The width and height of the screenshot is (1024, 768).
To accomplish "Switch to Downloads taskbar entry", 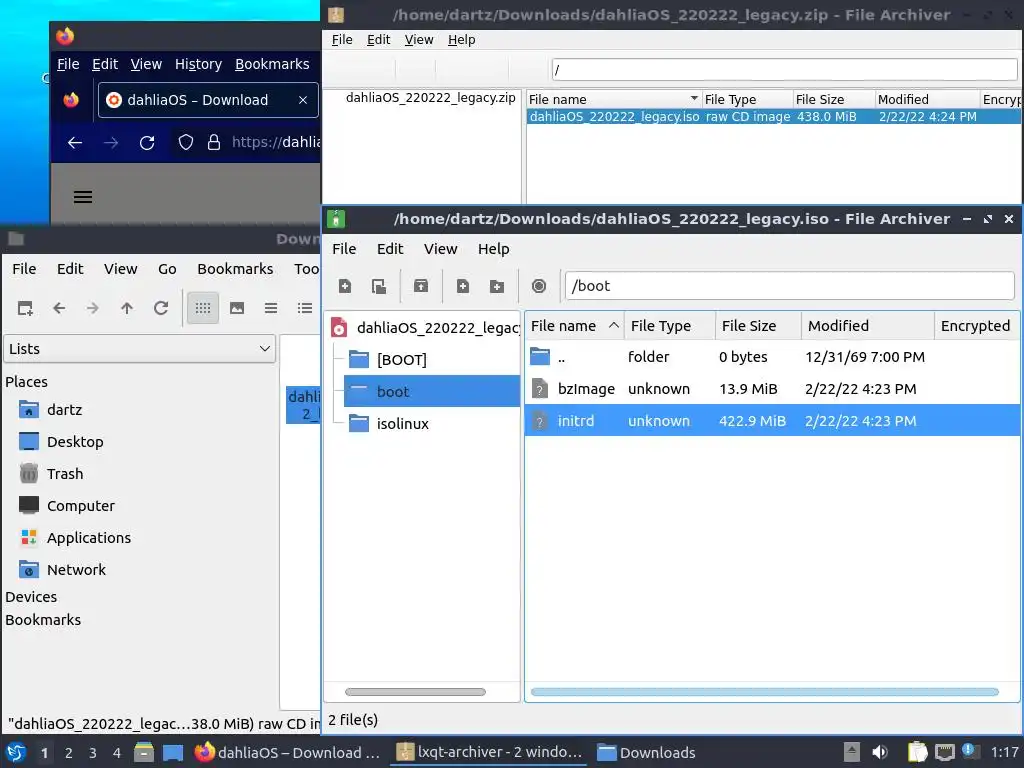I will click(647, 752).
